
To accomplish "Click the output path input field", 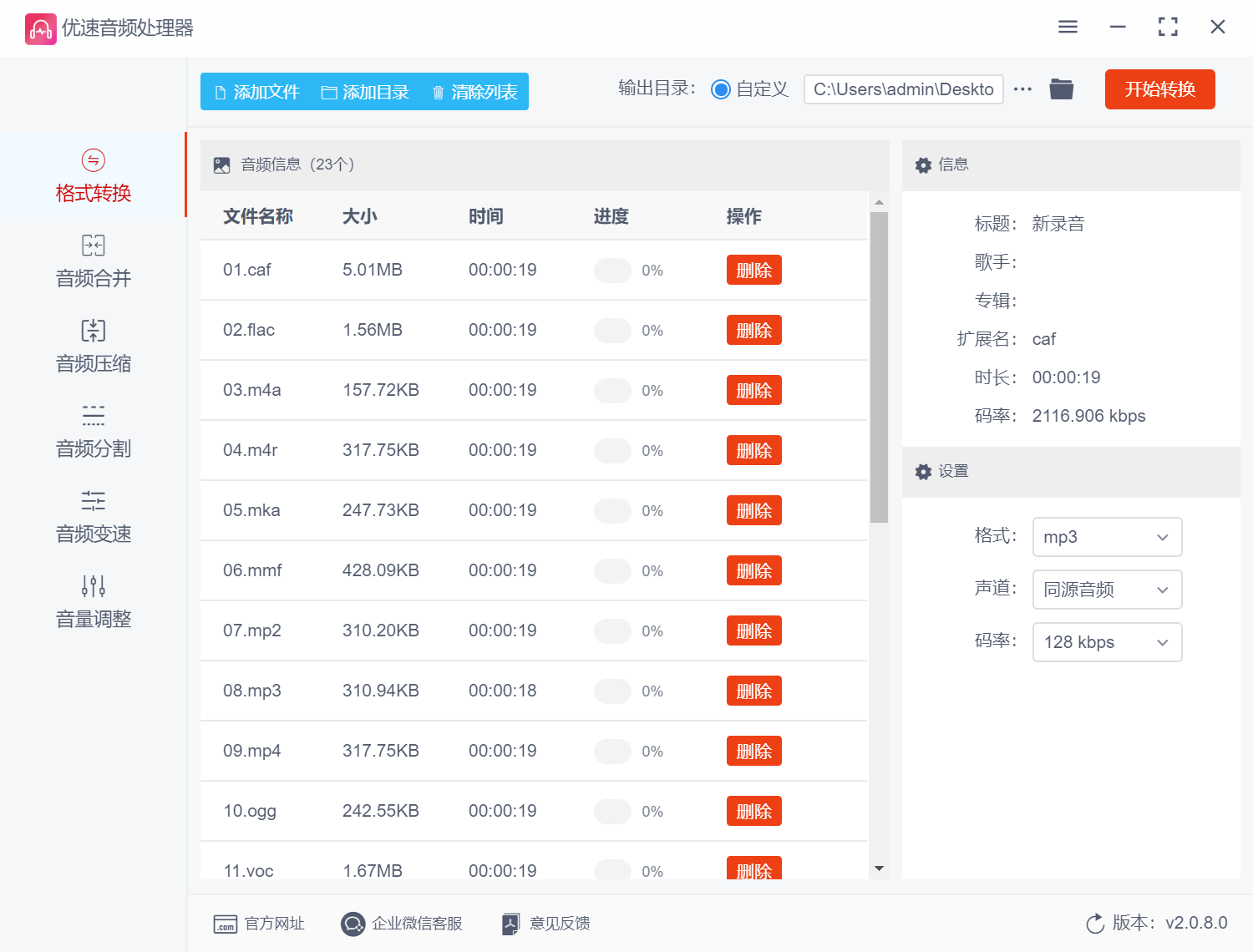I will (x=903, y=89).
